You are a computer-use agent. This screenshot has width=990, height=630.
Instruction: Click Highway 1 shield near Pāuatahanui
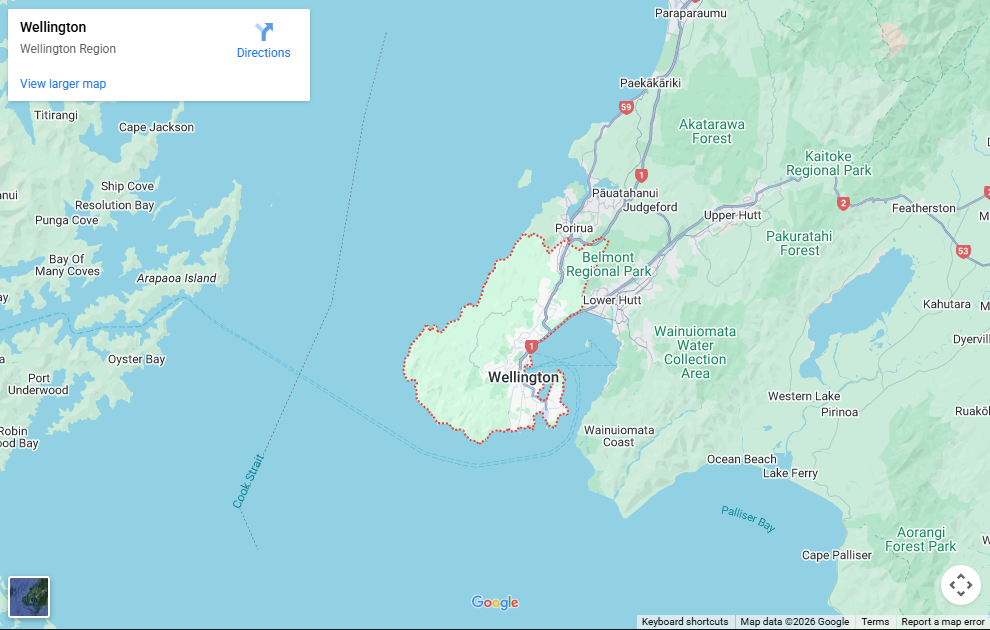tap(641, 175)
